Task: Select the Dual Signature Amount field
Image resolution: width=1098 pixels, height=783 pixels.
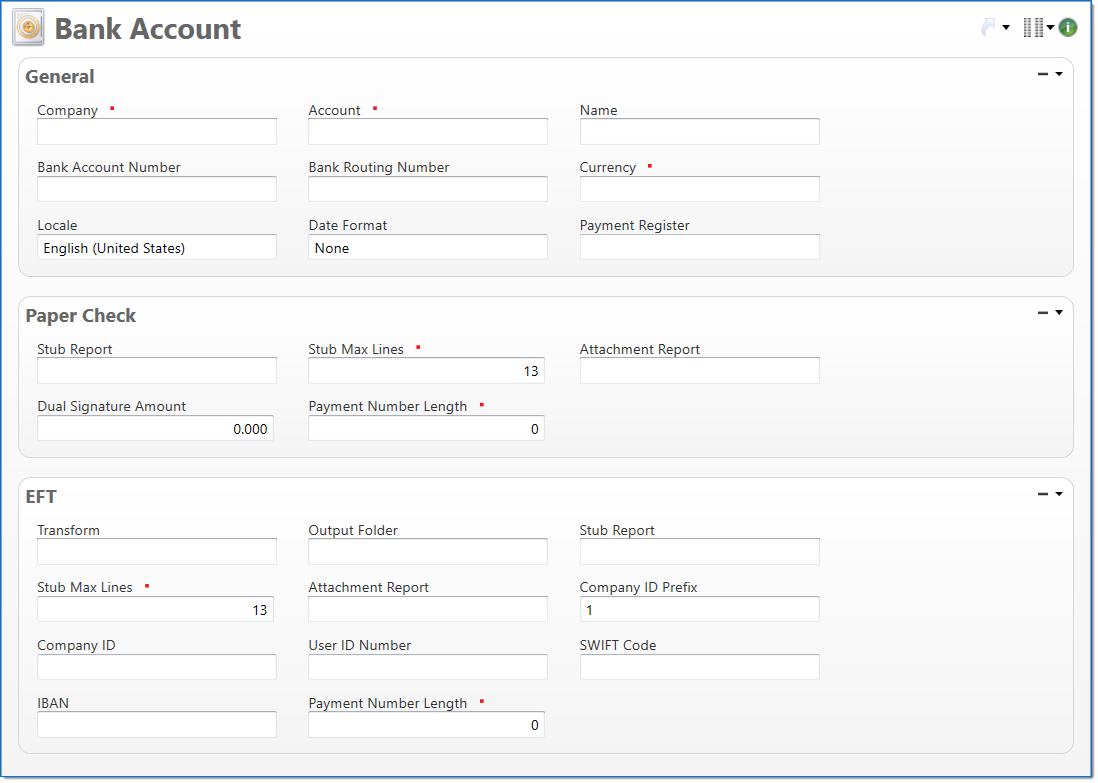Action: 155,429
